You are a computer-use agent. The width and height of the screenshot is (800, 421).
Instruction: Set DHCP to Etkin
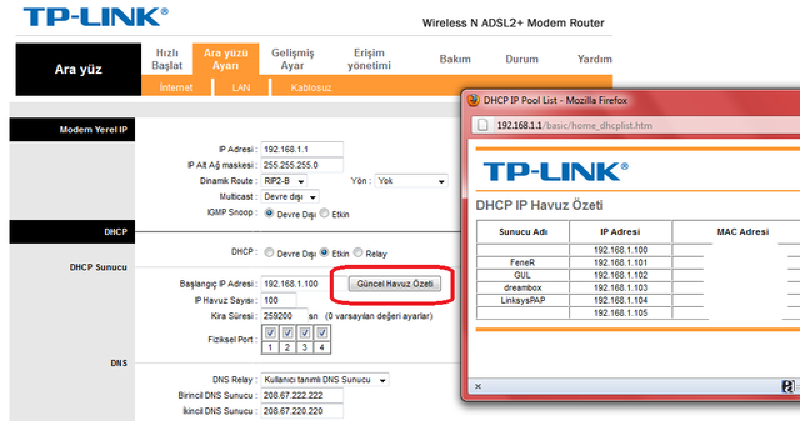click(324, 253)
